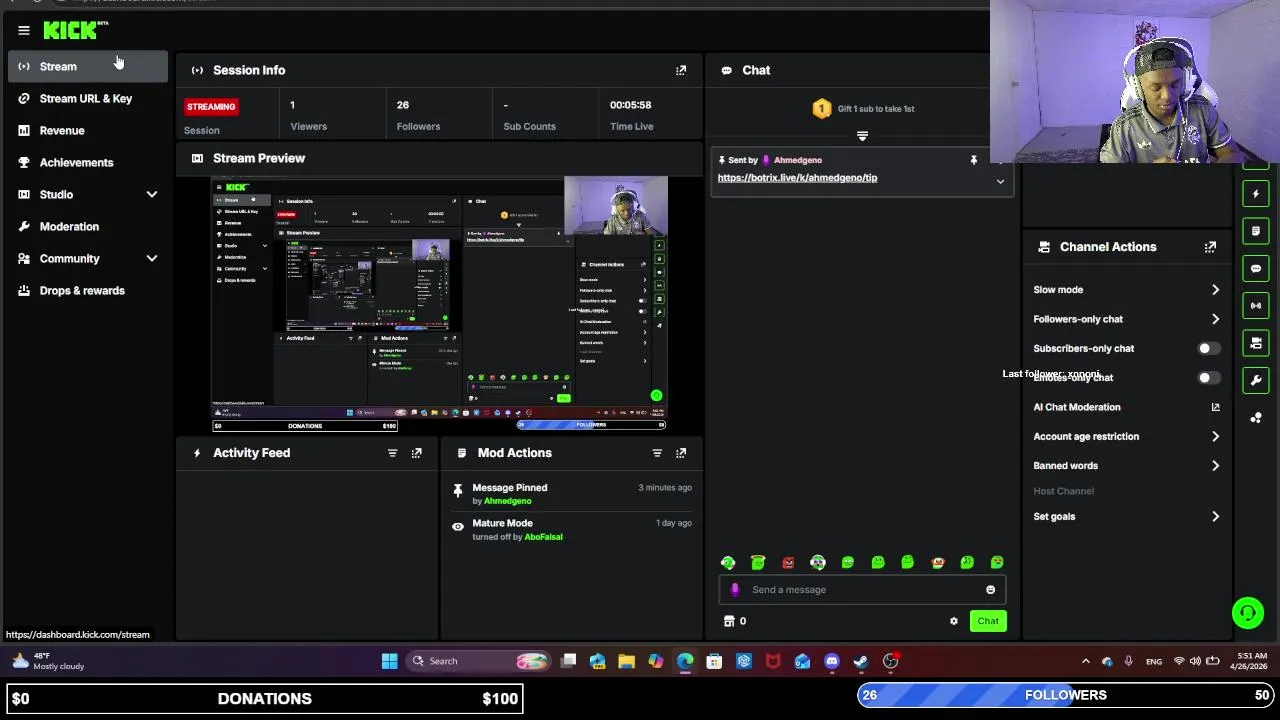Click the followers goal progress bar
The image size is (1280, 720).
[x=1066, y=695]
